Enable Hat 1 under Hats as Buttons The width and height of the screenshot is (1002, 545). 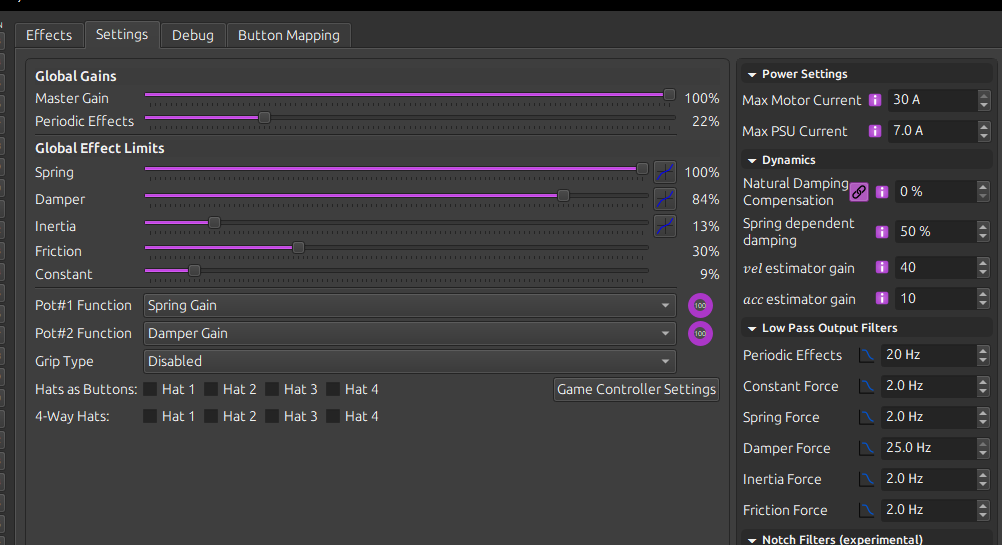[150, 389]
